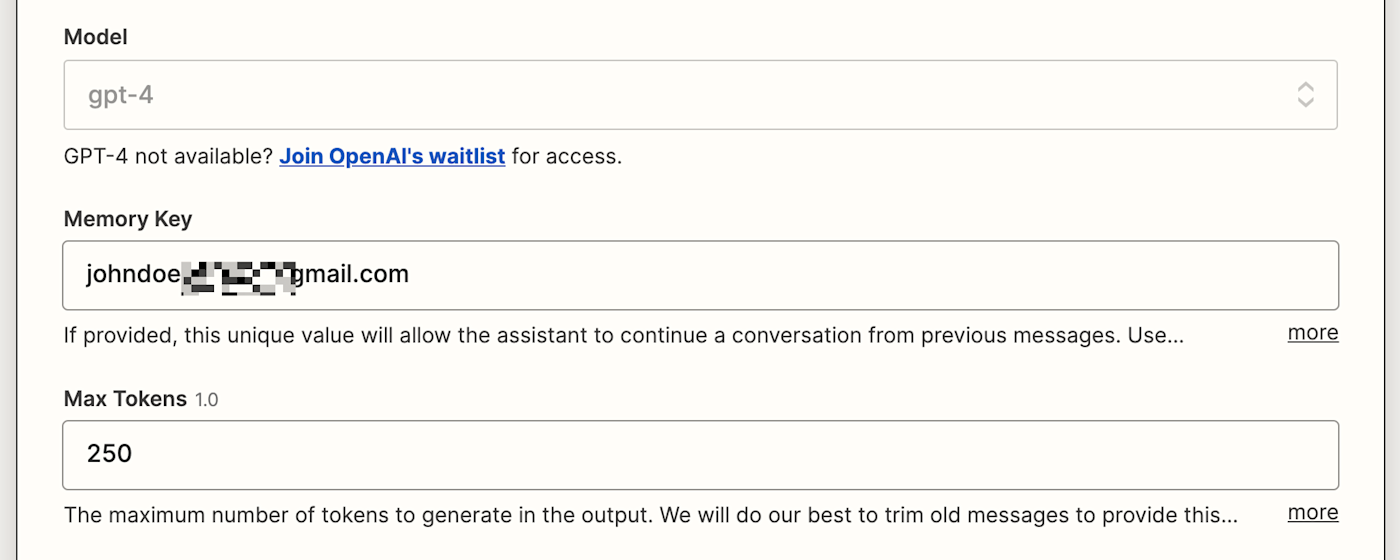Image resolution: width=1400 pixels, height=560 pixels.
Task: Click the 'for access.' text after waitlist link
Action: pyautogui.click(x=566, y=156)
